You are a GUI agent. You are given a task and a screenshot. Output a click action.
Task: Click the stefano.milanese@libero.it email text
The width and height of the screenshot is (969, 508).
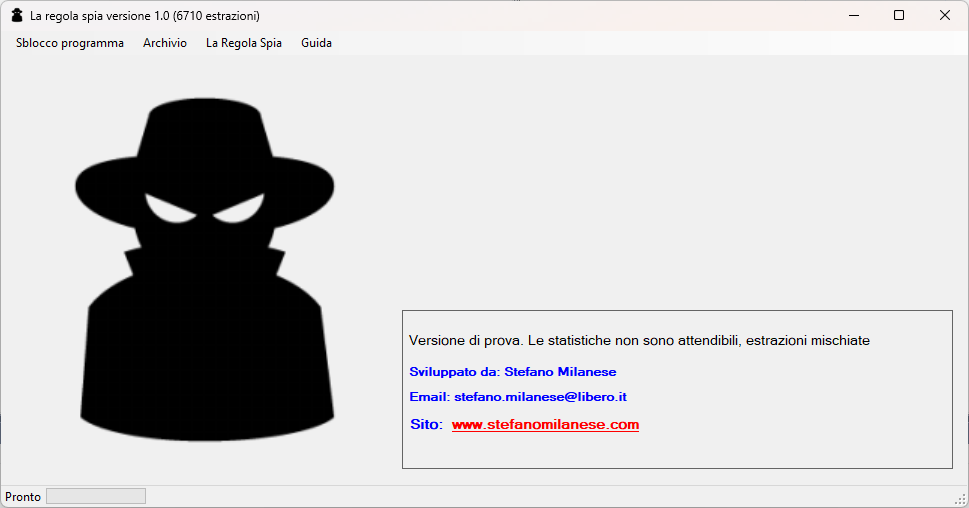coord(541,397)
